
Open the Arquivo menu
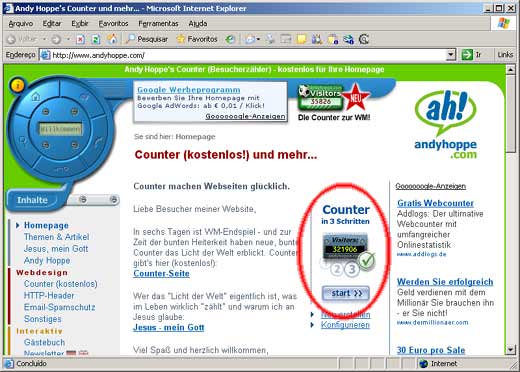[x=21, y=24]
